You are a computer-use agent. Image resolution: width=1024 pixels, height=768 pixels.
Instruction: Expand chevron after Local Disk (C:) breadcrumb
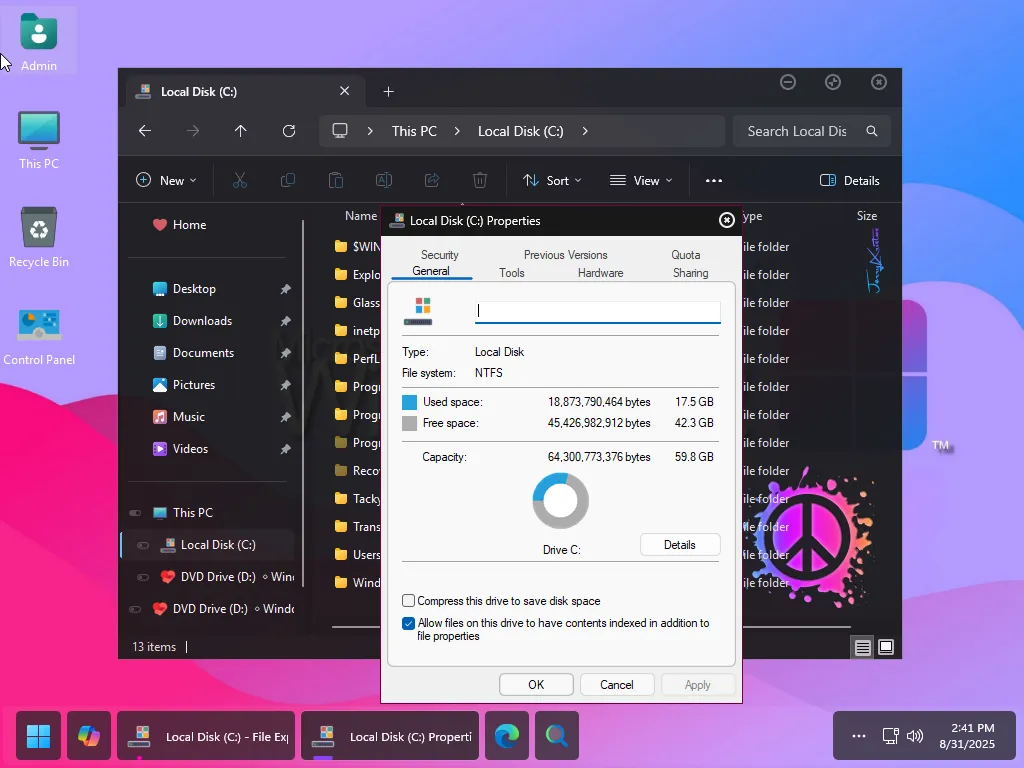[x=585, y=131]
